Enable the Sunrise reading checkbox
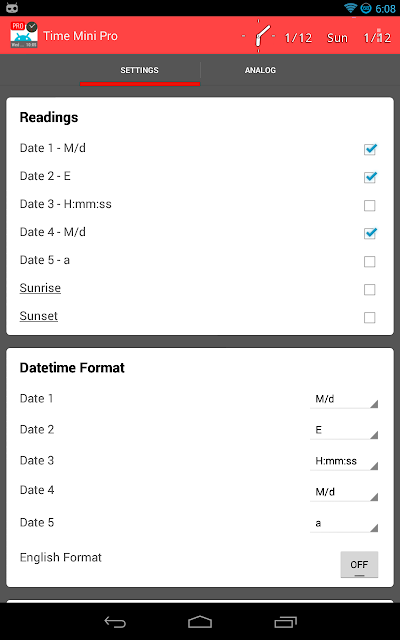 point(370,289)
